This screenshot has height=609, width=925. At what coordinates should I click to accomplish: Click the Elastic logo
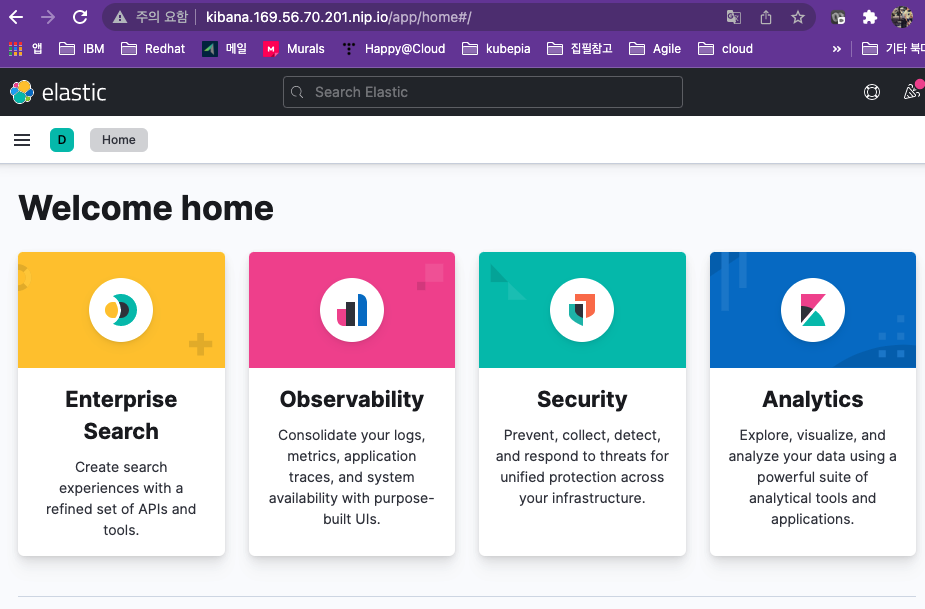[x=58, y=92]
